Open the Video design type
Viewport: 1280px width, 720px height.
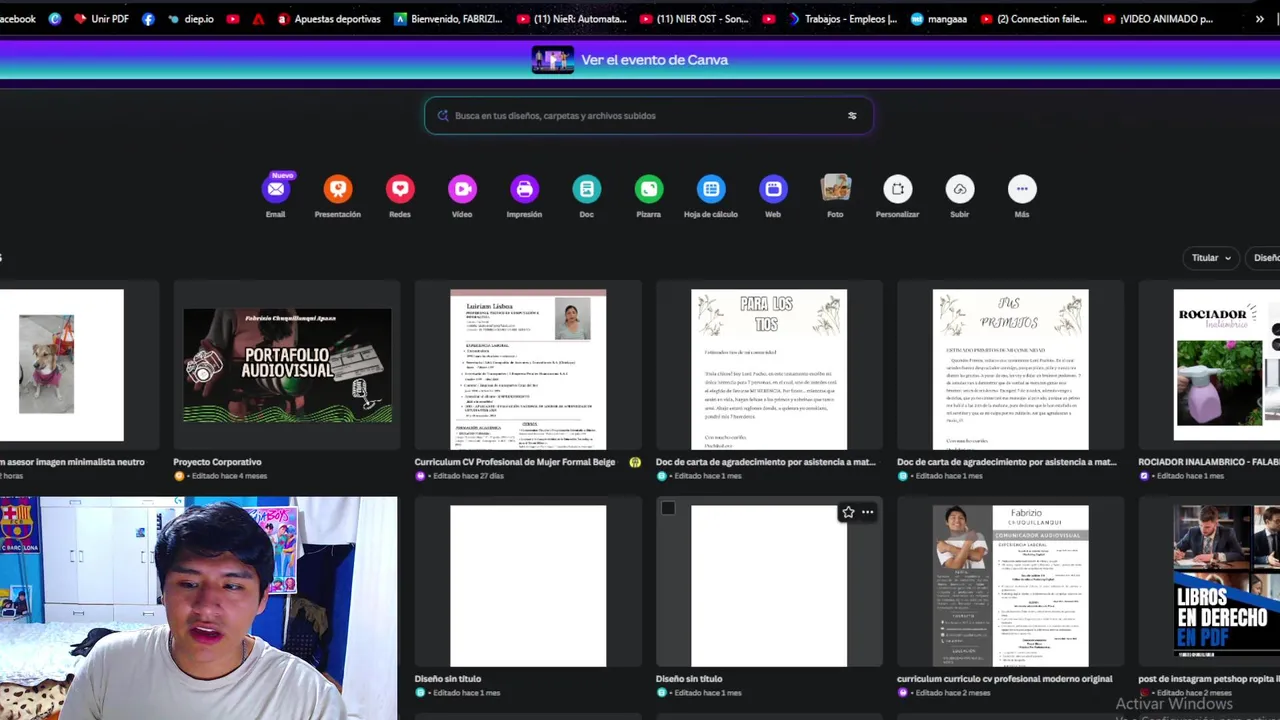[x=462, y=189]
